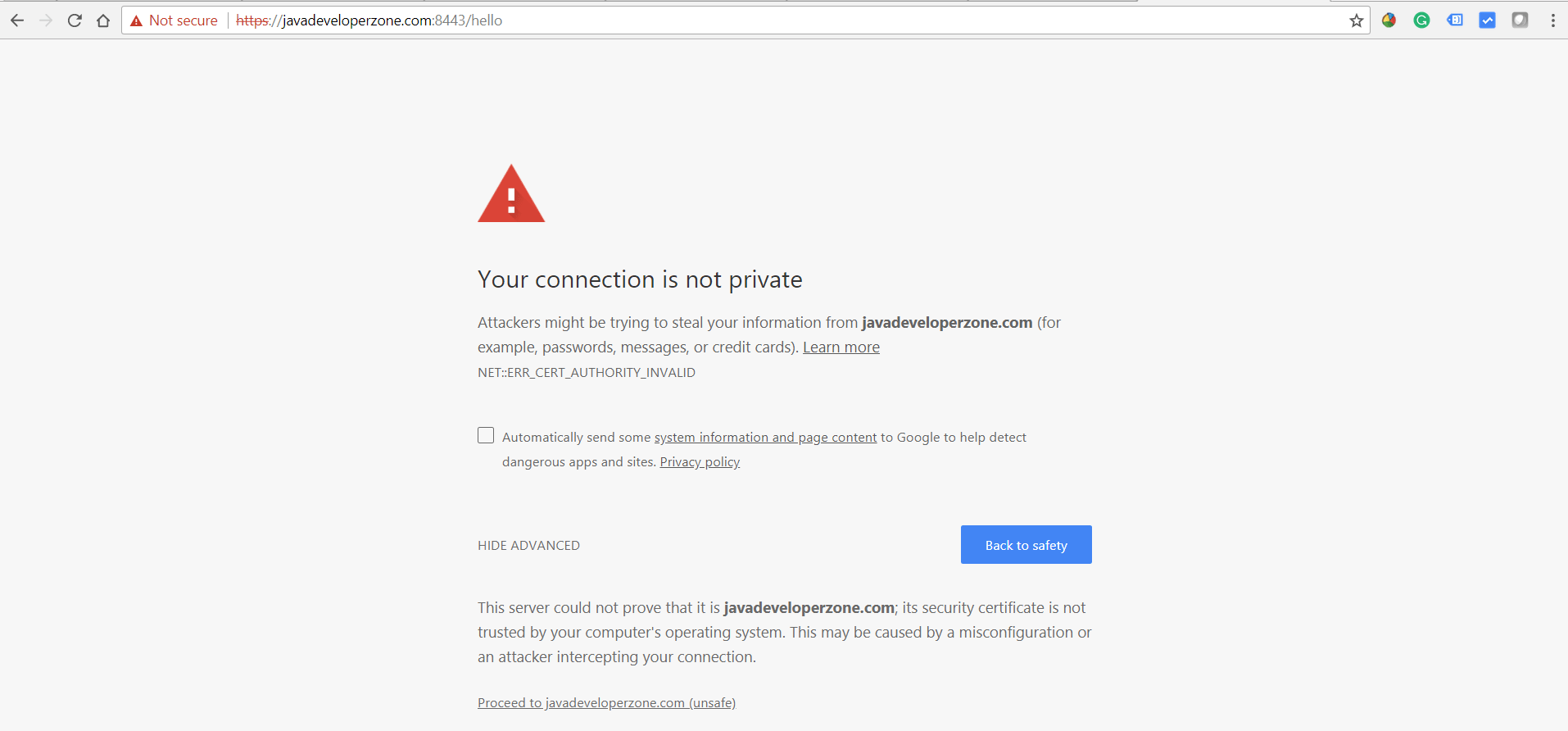Image resolution: width=1568 pixels, height=731 pixels.
Task: Open the gray shield extension icon
Action: click(1521, 20)
